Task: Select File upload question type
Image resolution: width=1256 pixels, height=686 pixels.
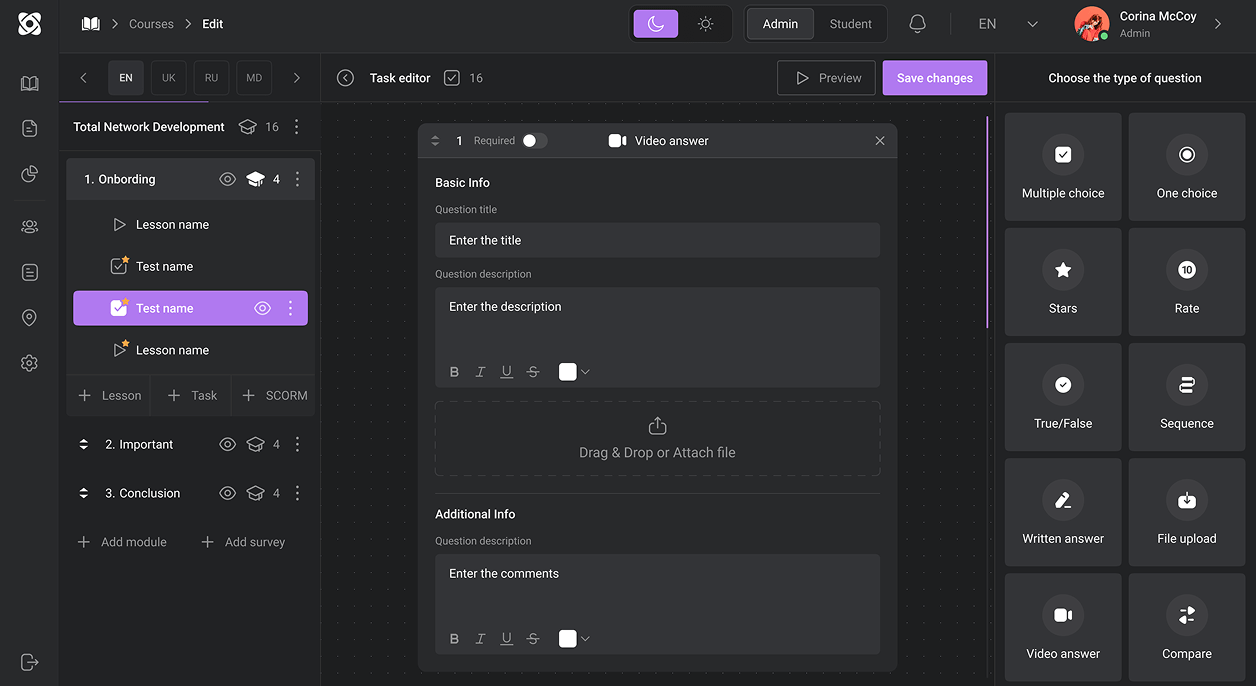Action: 1187,512
